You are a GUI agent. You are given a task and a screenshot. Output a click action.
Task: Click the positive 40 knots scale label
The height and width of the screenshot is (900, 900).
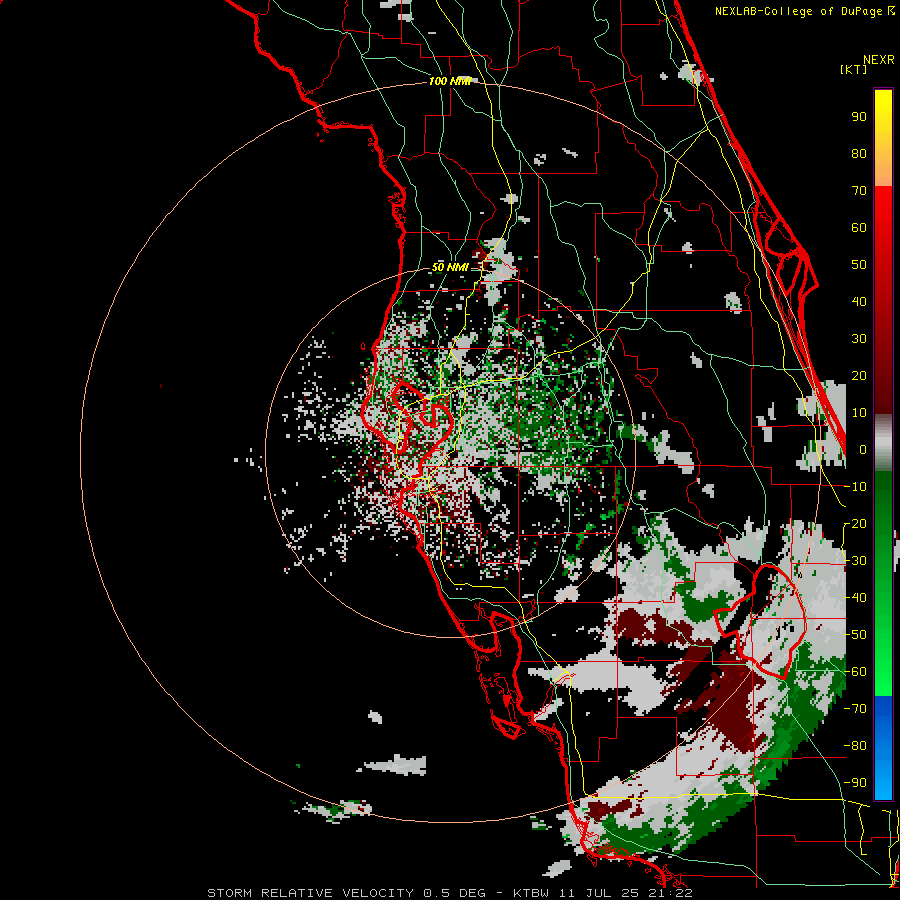tap(859, 302)
